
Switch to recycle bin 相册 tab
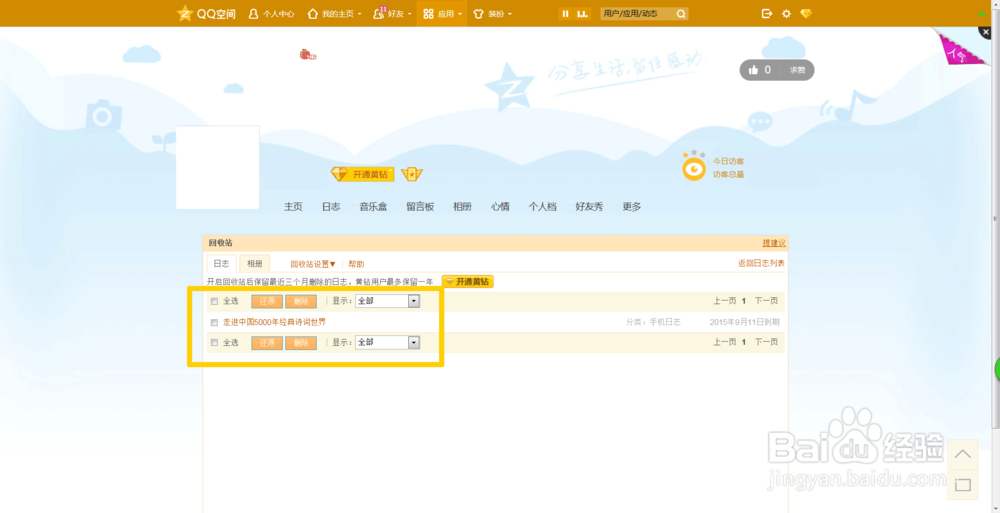point(254,264)
